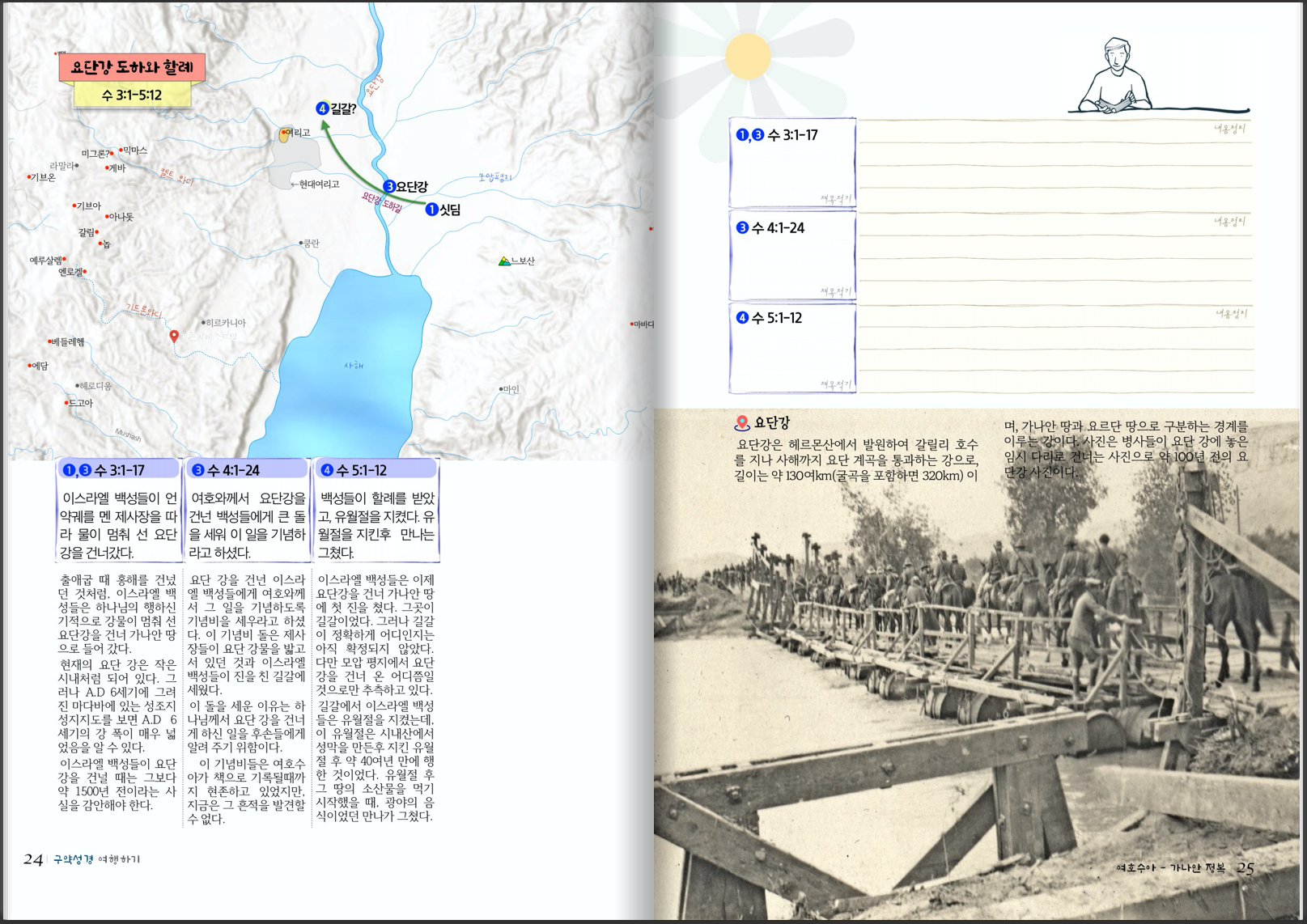Image resolution: width=1307 pixels, height=924 pixels.
Task: Click the 헤로디움 map label
Action: 96,386
